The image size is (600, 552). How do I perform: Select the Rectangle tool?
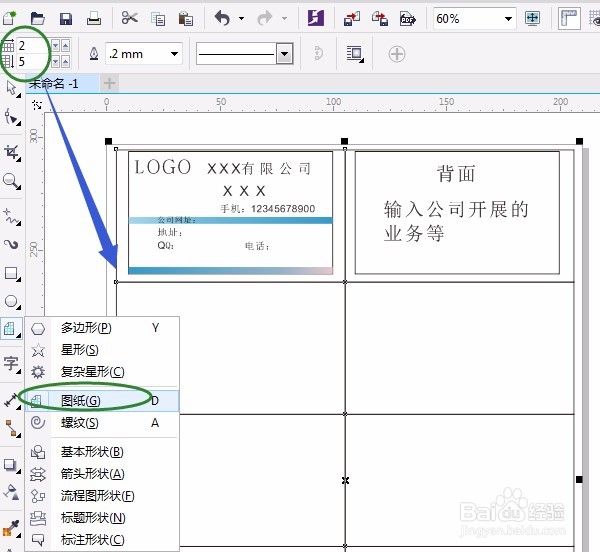[11, 273]
